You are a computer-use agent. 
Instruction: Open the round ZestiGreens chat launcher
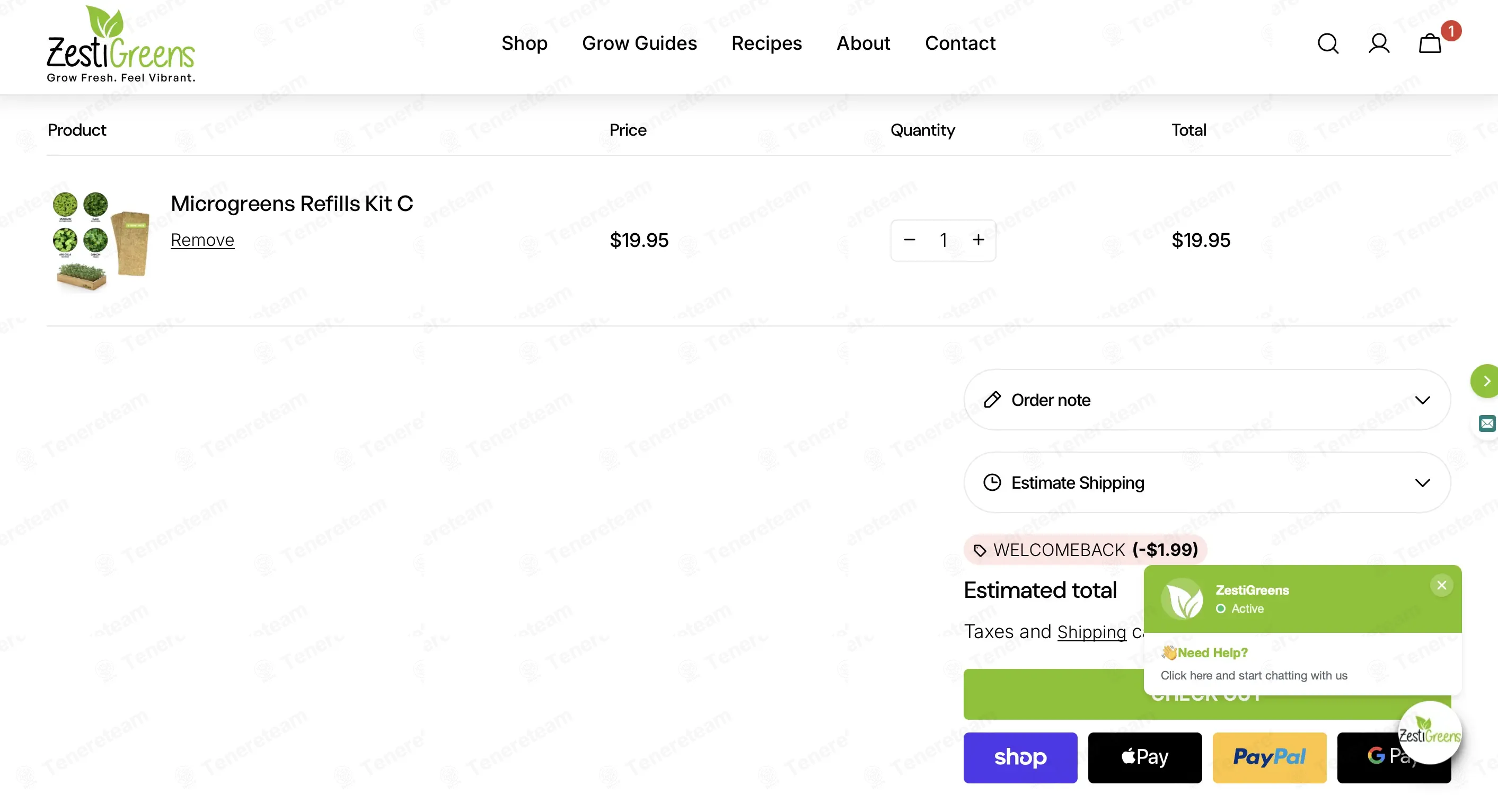[x=1430, y=732]
